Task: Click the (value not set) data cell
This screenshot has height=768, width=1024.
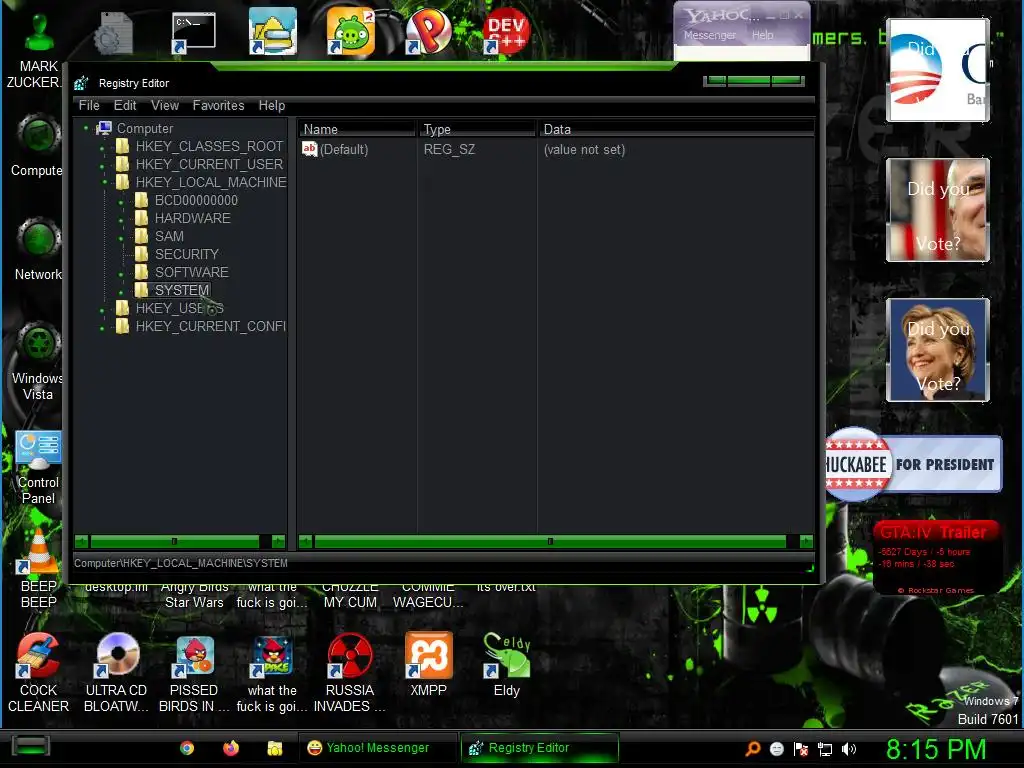Action: pyautogui.click(x=584, y=150)
